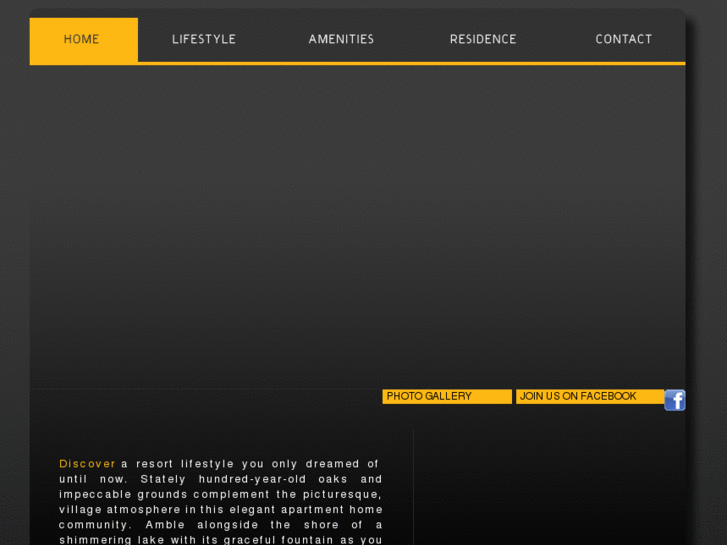
Task: Click the yellow word "Discover"
Action: [x=87, y=464]
